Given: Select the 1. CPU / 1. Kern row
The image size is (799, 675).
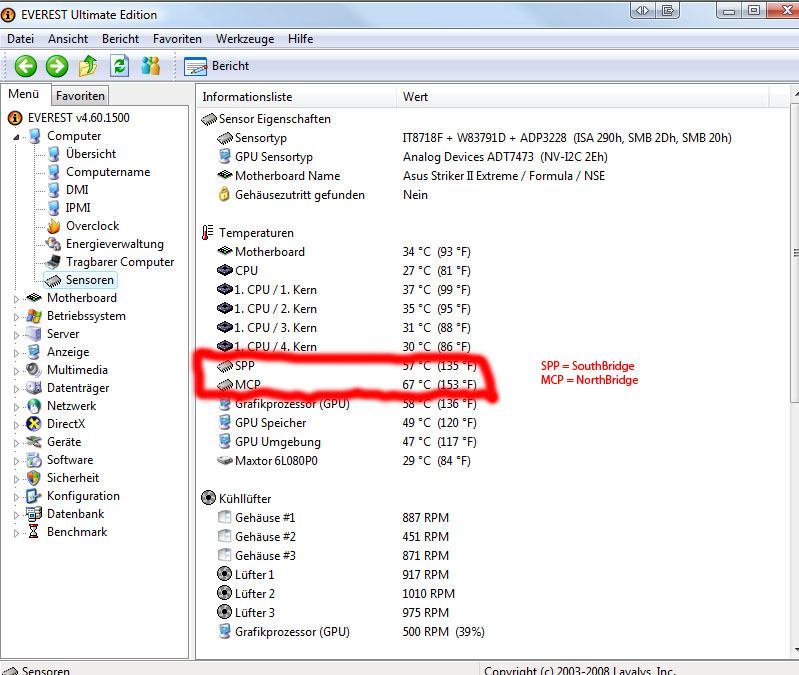Looking at the screenshot, I should pos(344,290).
